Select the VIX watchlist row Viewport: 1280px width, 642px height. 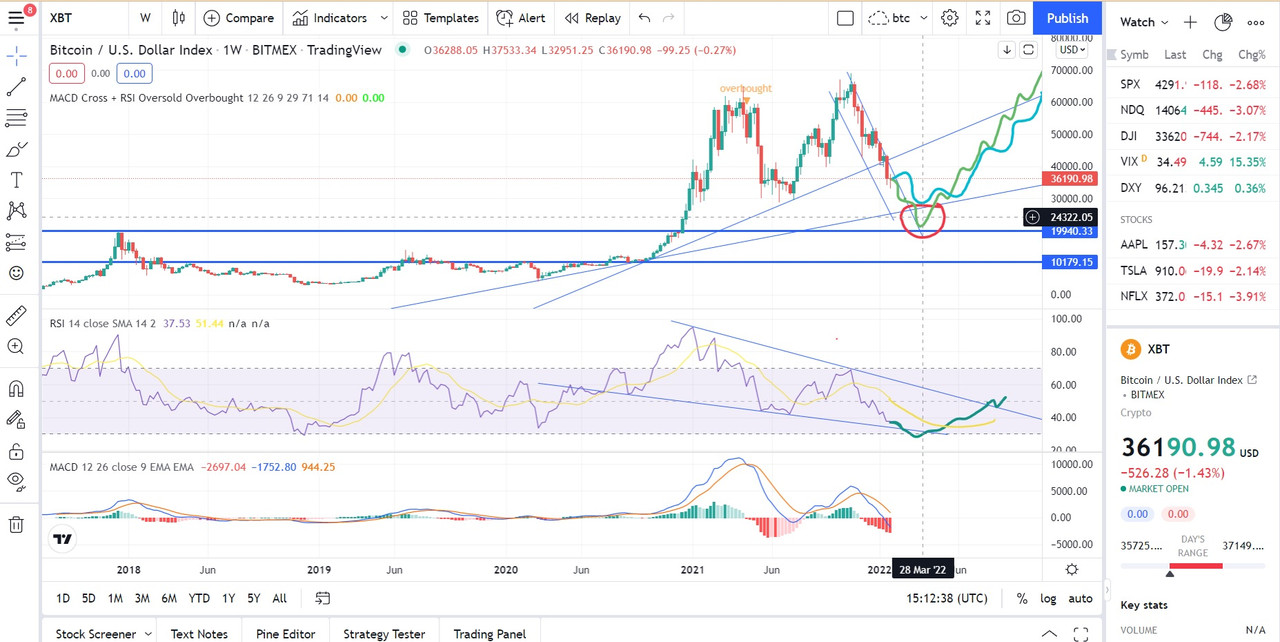pos(1193,161)
